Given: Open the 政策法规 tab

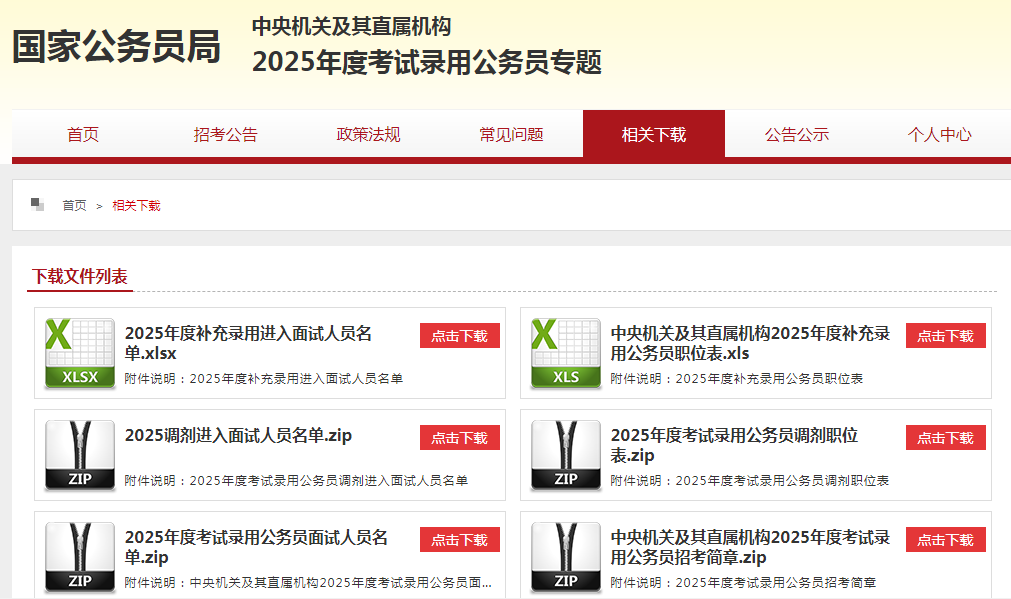Looking at the screenshot, I should 368,135.
